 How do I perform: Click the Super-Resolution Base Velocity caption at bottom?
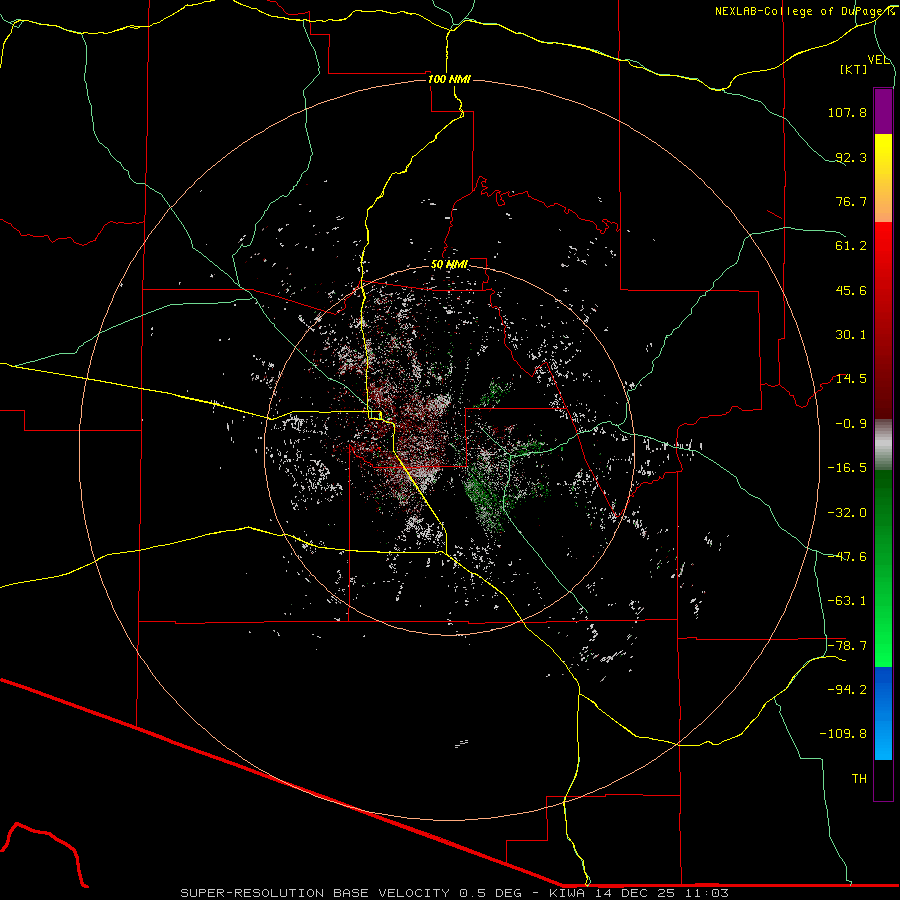(x=455, y=893)
